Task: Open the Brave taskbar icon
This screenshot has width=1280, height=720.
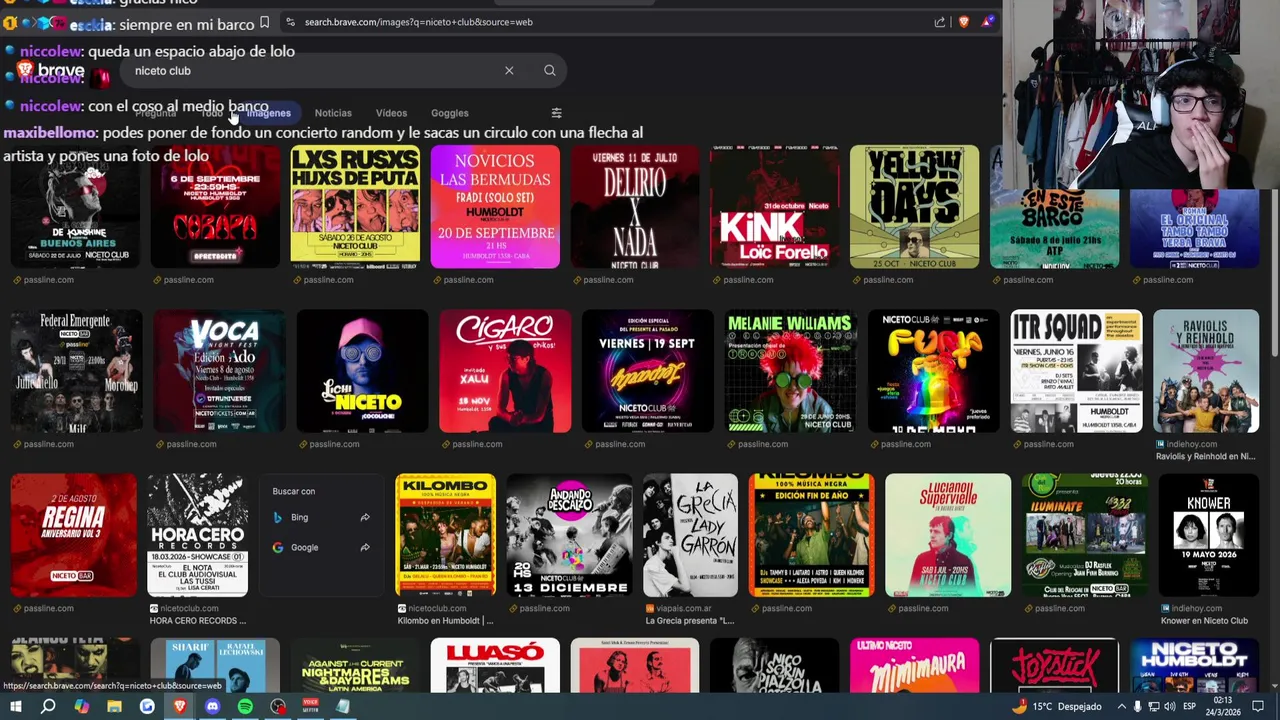Action: (180, 707)
